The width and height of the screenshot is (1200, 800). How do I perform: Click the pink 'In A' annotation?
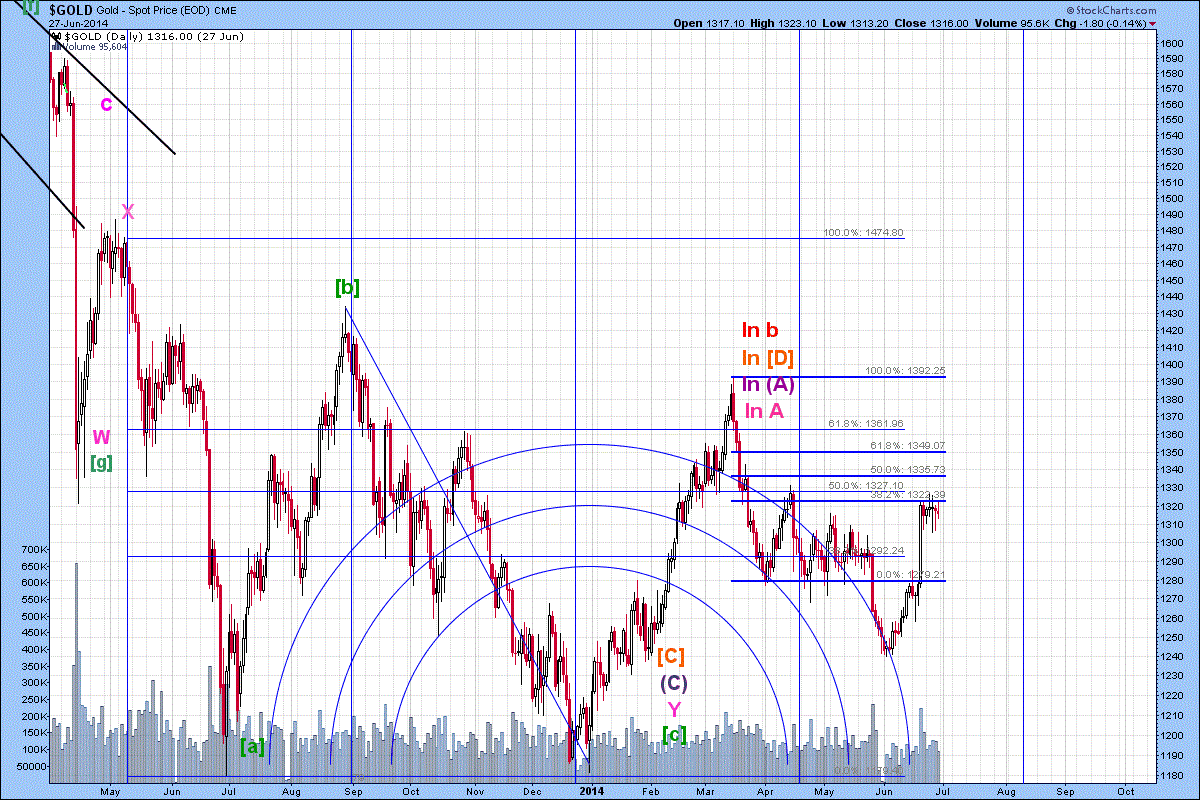[765, 411]
